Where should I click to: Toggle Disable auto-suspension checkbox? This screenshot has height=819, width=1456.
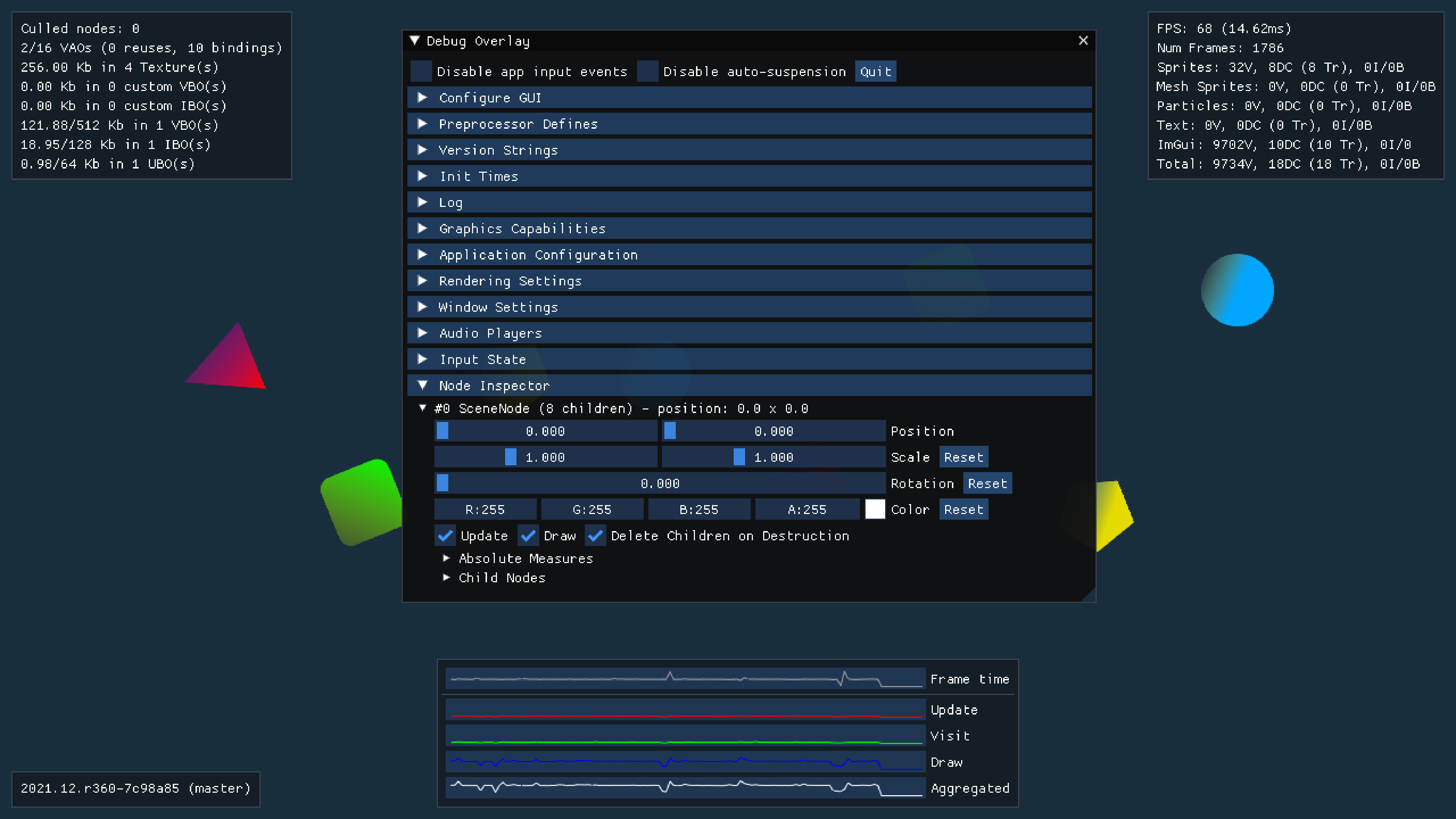[647, 72]
